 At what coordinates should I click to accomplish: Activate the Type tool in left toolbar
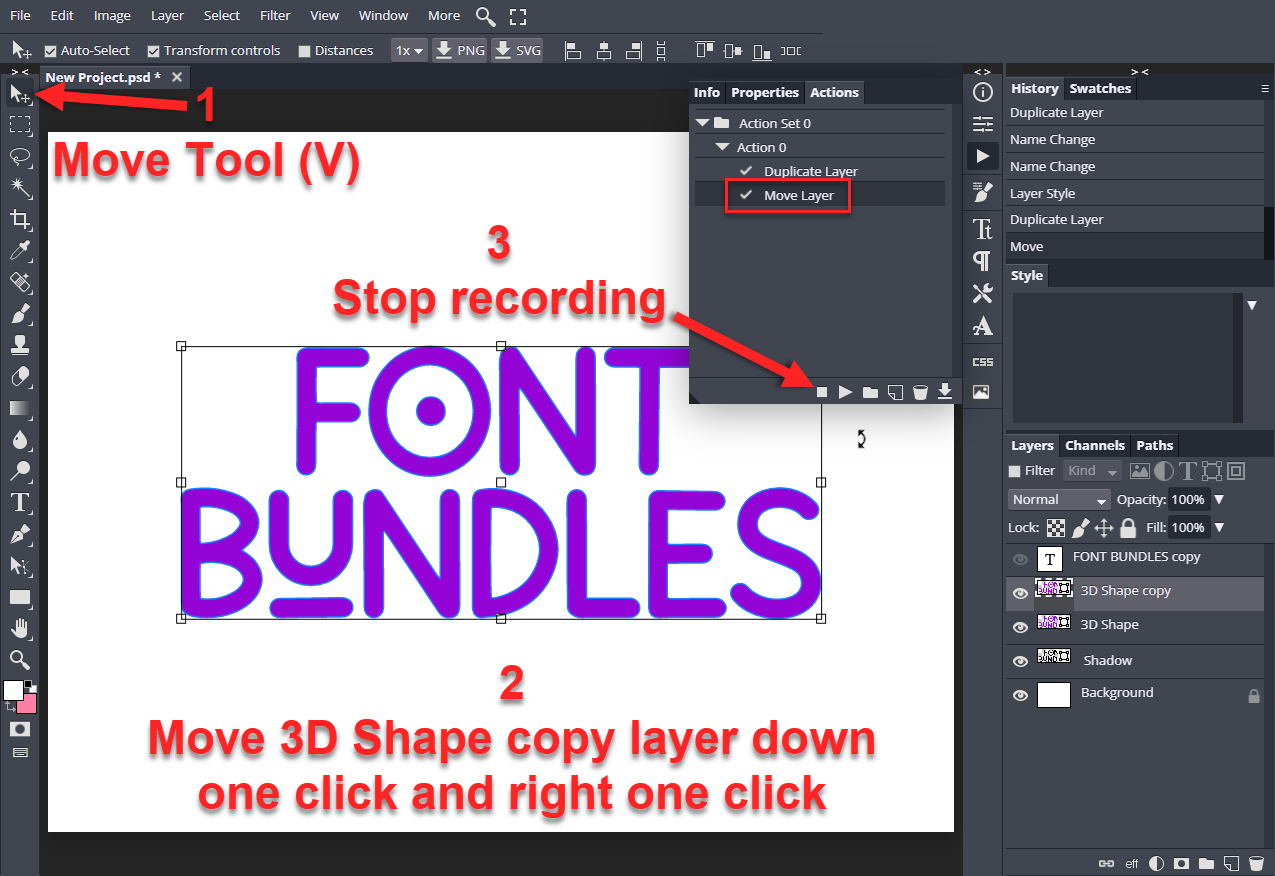[x=19, y=503]
